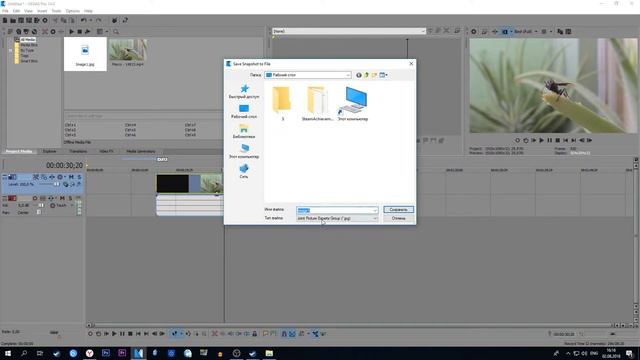Switch to the Transitions tab
This screenshot has height=360, width=640.
(78, 151)
